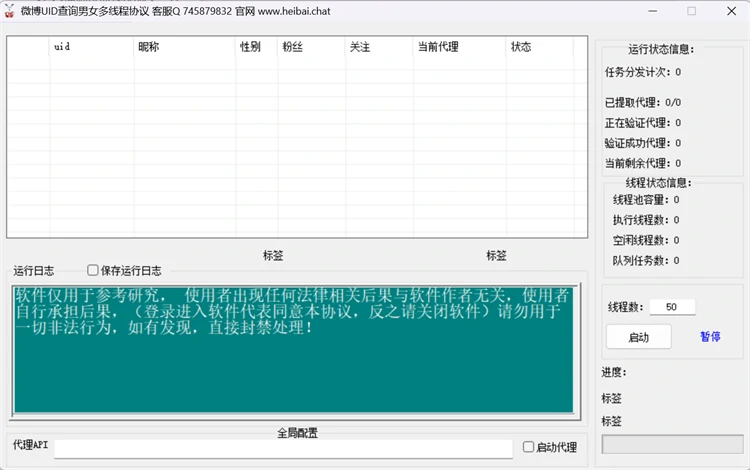Click the 粉丝 column header
Image resolution: width=750 pixels, height=470 pixels.
point(311,47)
